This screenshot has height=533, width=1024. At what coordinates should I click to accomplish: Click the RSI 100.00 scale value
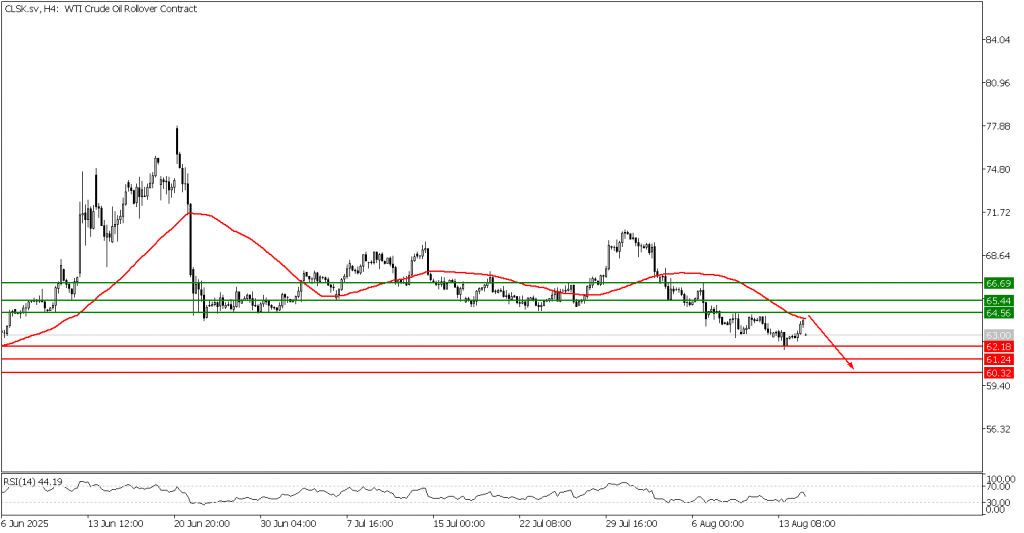pos(1001,479)
